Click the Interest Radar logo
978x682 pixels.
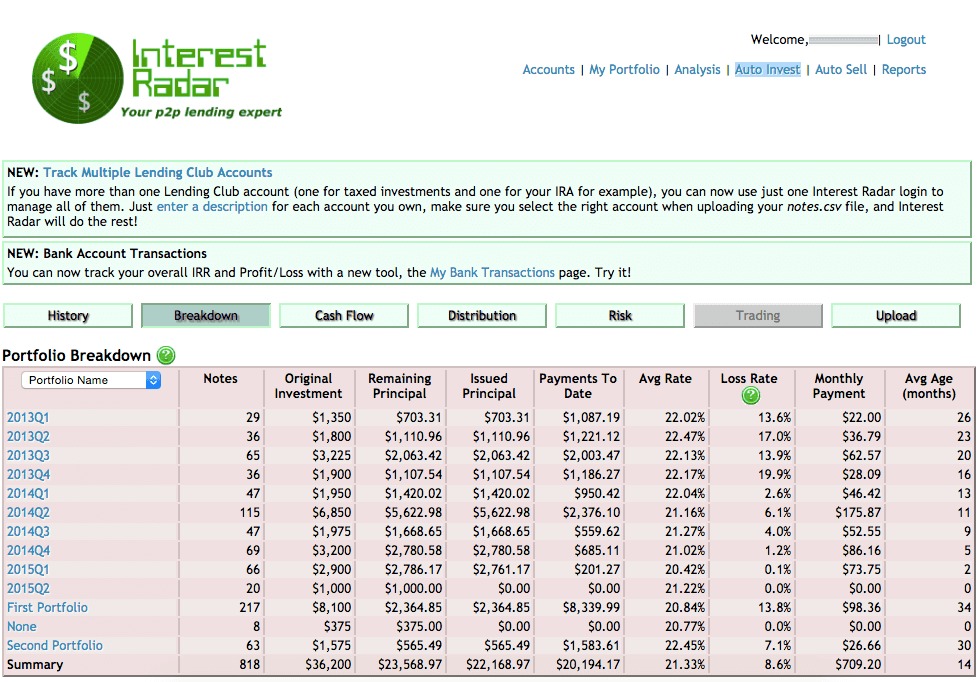click(x=155, y=77)
